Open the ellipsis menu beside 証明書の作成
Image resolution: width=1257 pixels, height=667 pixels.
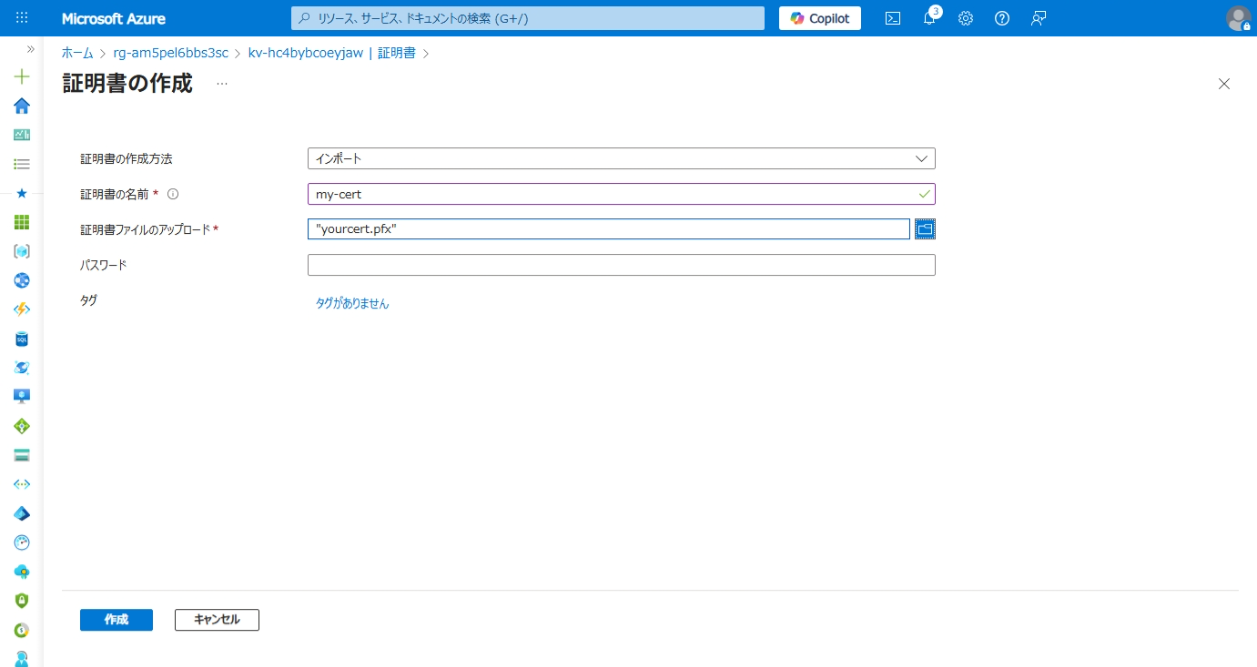pos(222,84)
